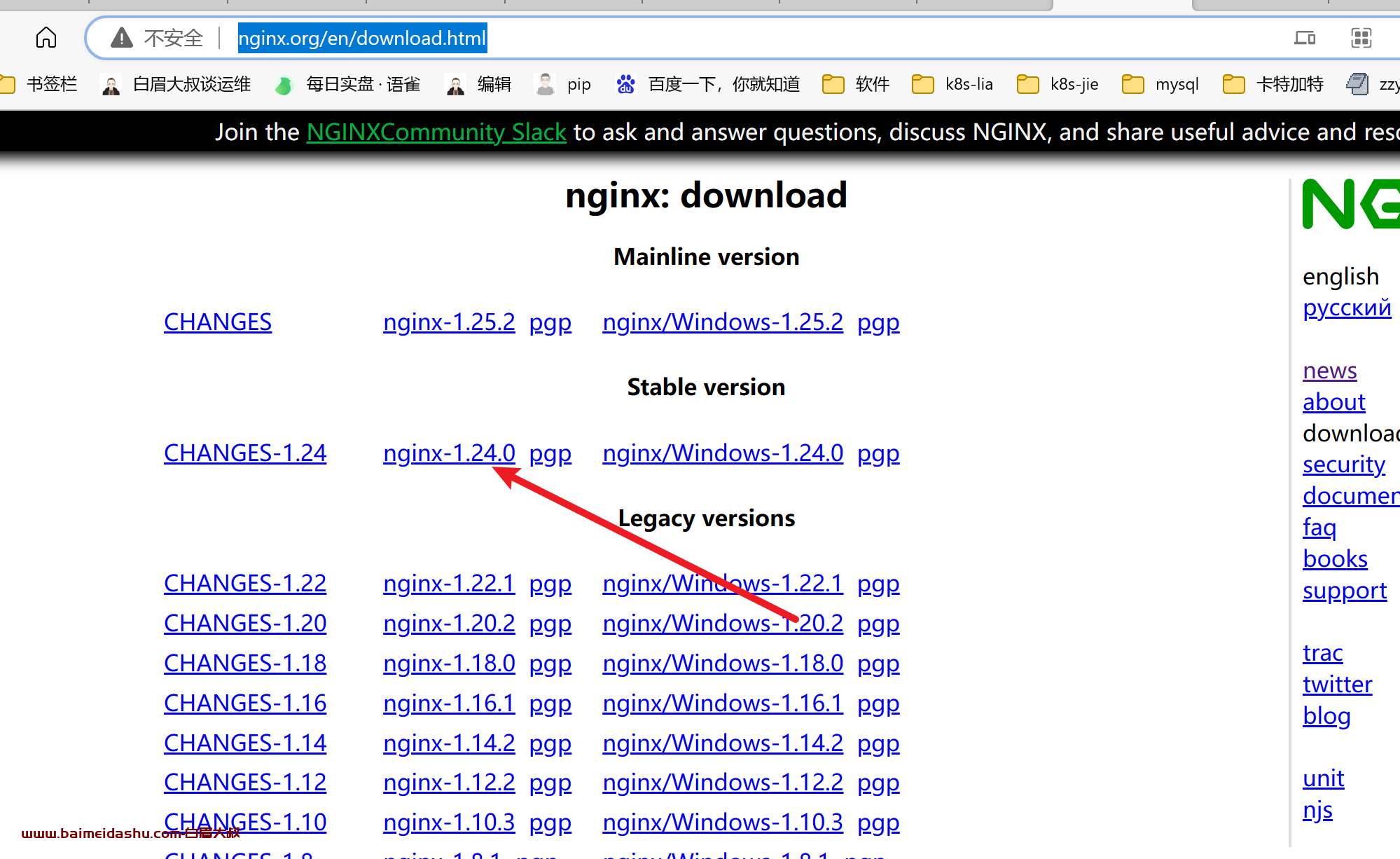Open CHANGES-1.24 link

coord(245,453)
